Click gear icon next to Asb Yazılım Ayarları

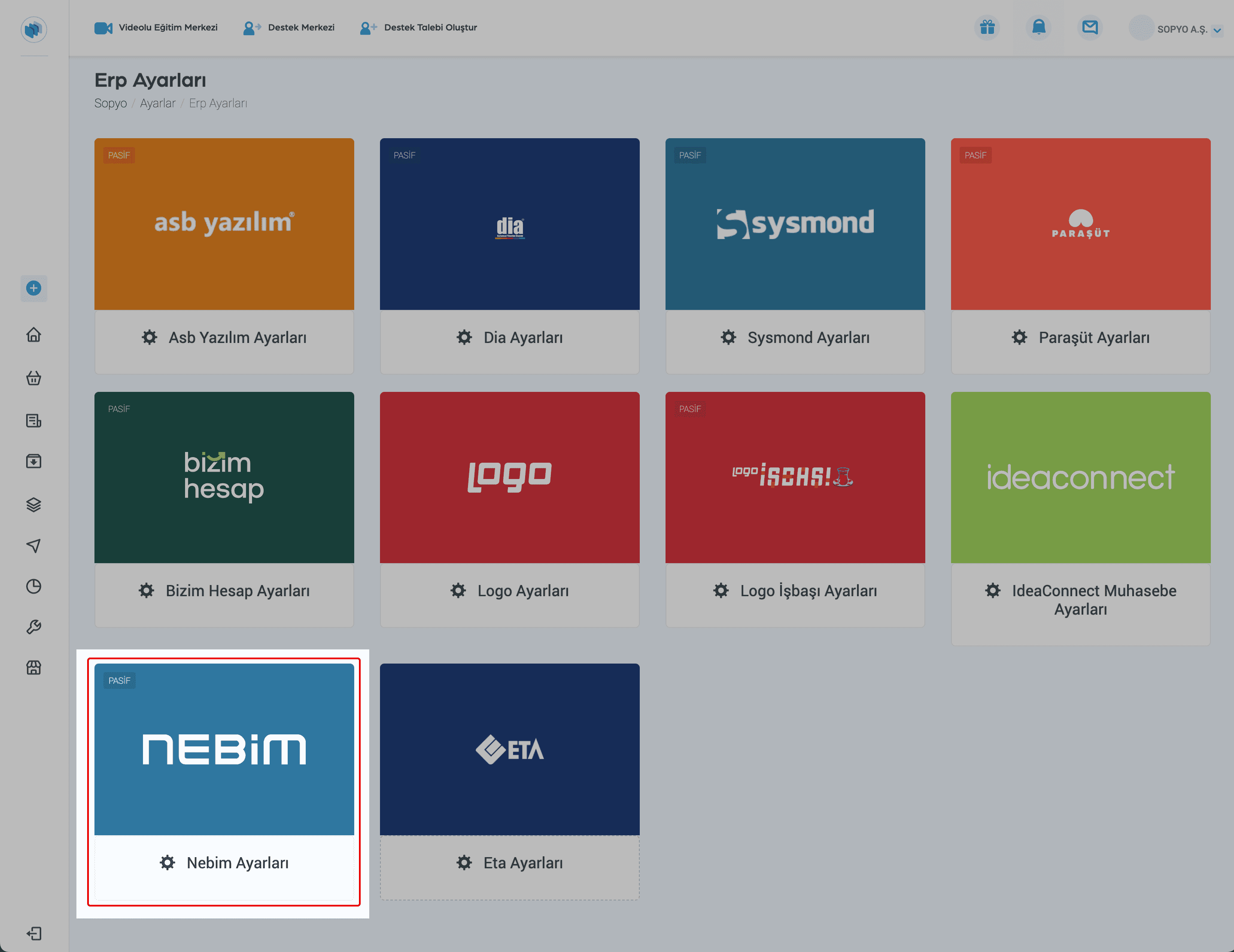click(x=149, y=338)
